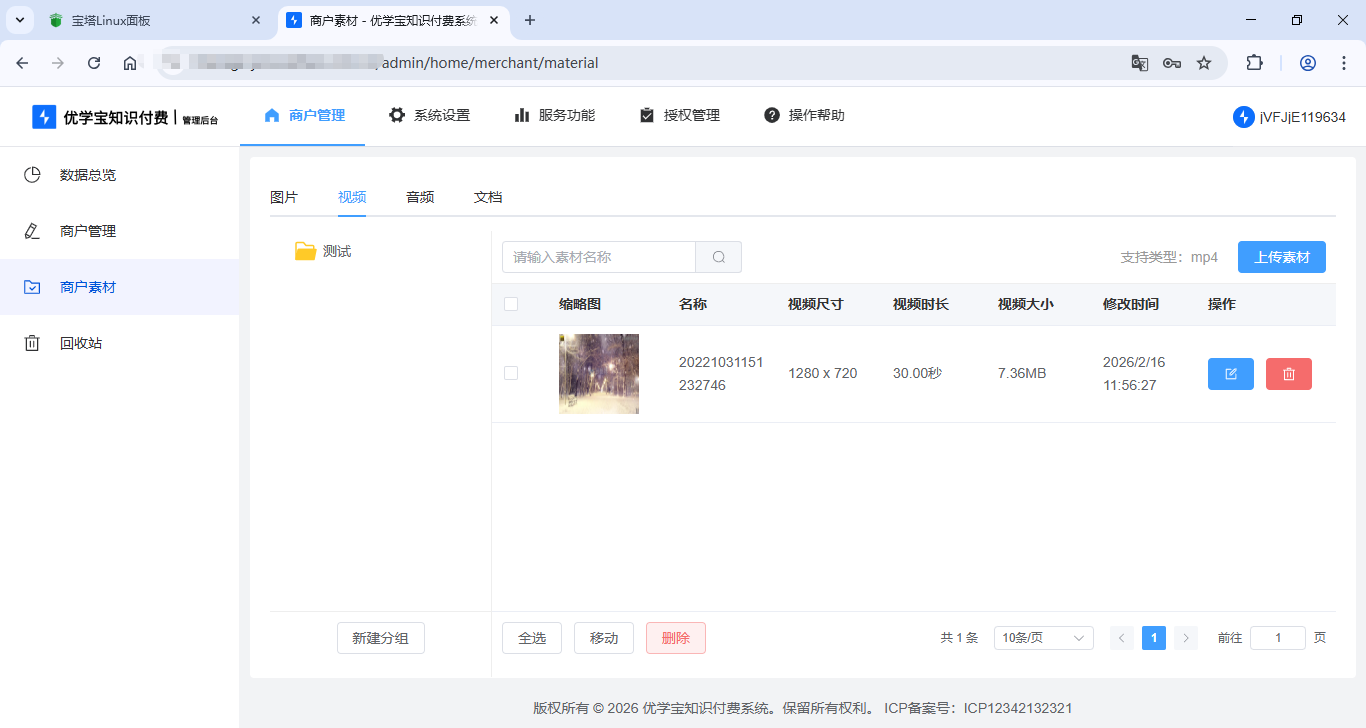Click the blue edit icon for the video

[1230, 373]
